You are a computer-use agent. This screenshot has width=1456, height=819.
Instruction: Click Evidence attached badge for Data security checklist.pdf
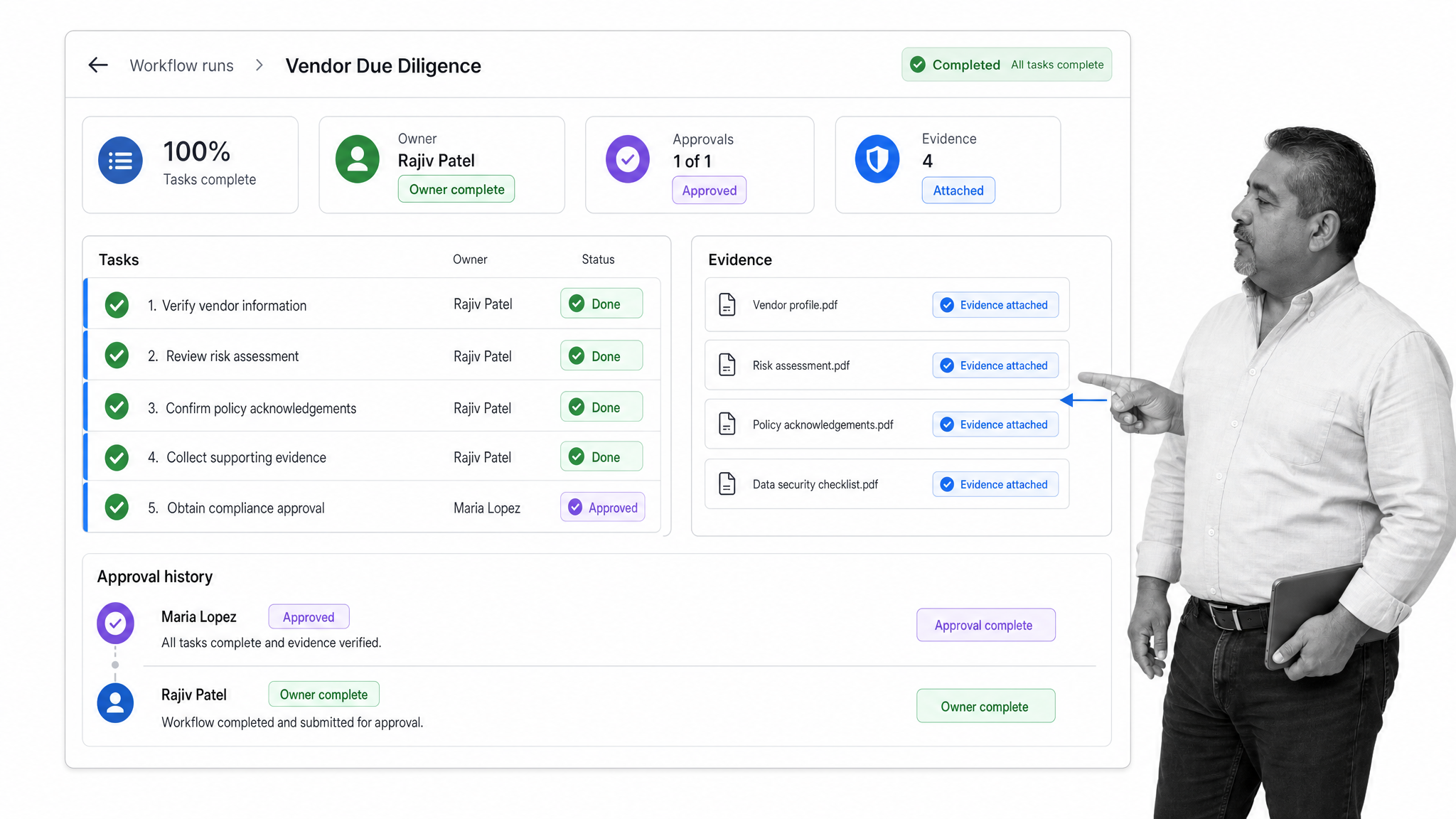[995, 484]
